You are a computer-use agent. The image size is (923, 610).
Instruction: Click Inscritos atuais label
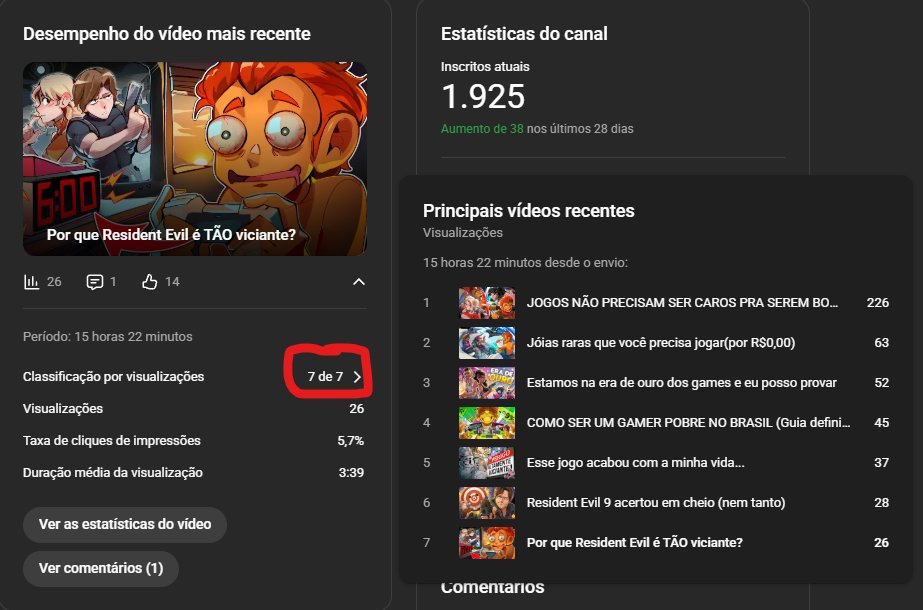[x=485, y=67]
